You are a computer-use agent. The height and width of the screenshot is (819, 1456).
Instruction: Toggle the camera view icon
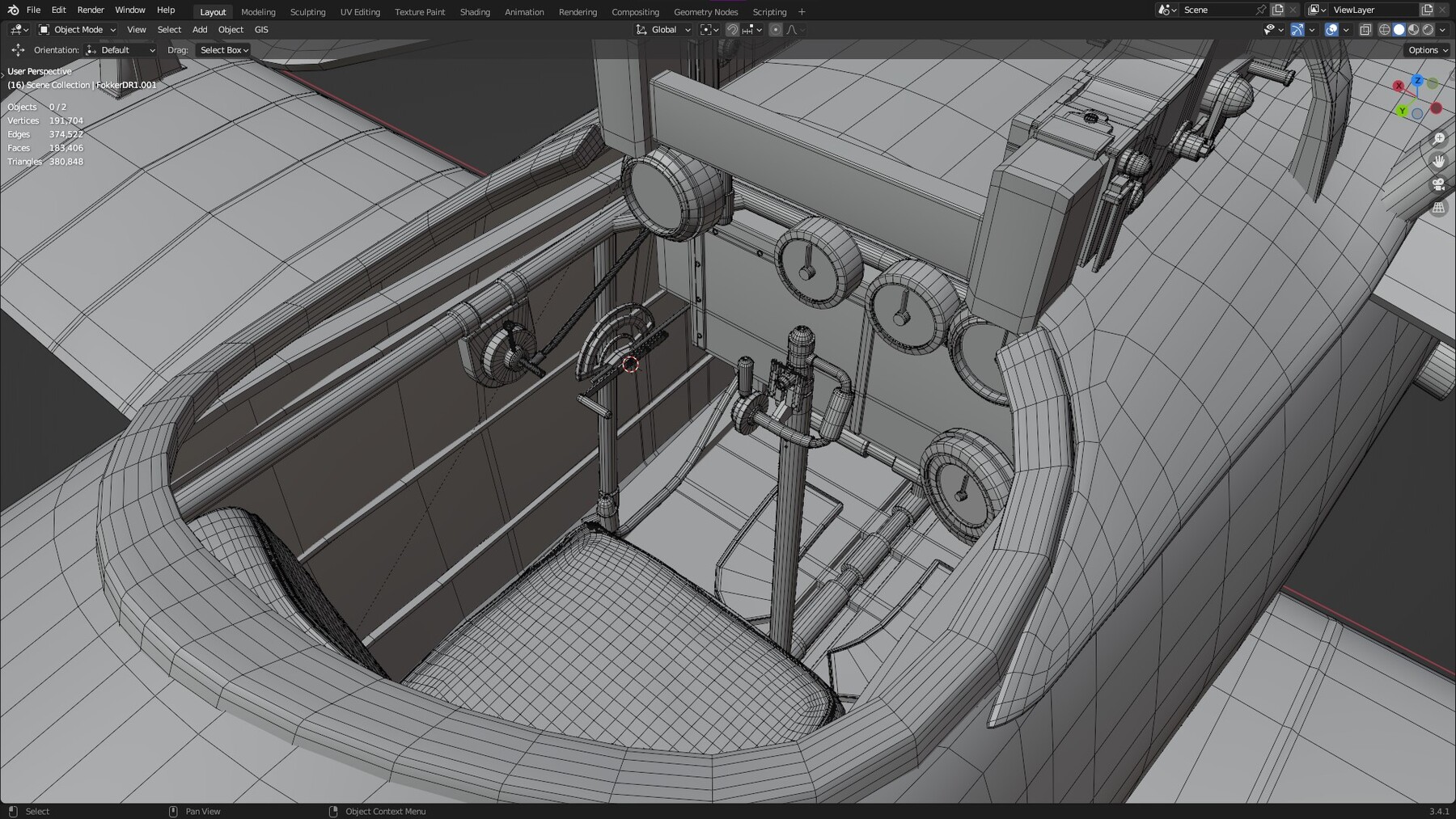pyautogui.click(x=1438, y=185)
